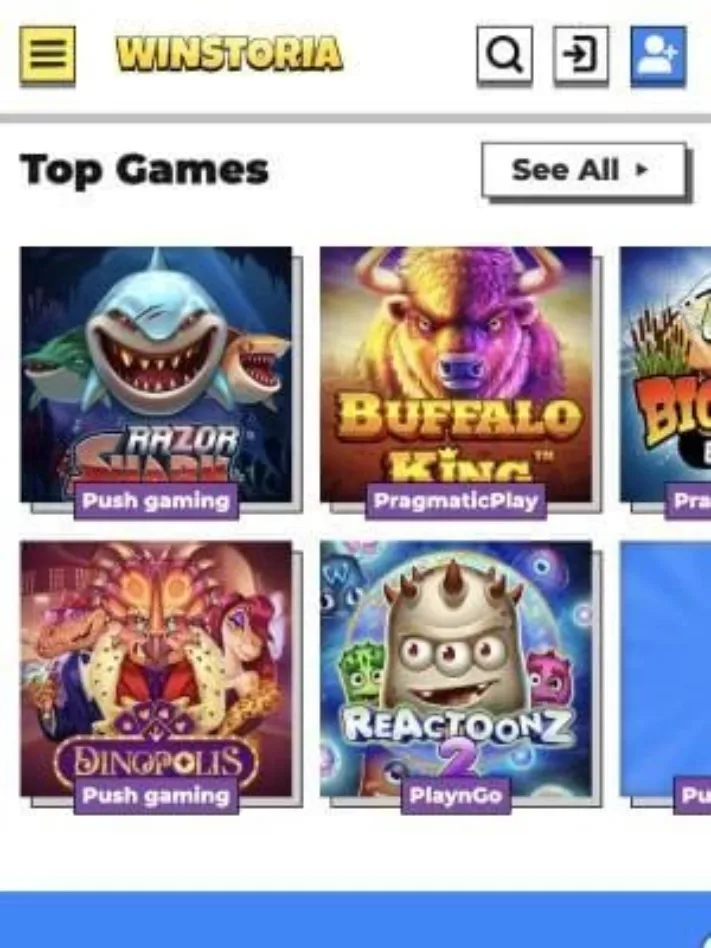The height and width of the screenshot is (948, 711).
Task: Click the login arrow icon
Action: click(581, 54)
